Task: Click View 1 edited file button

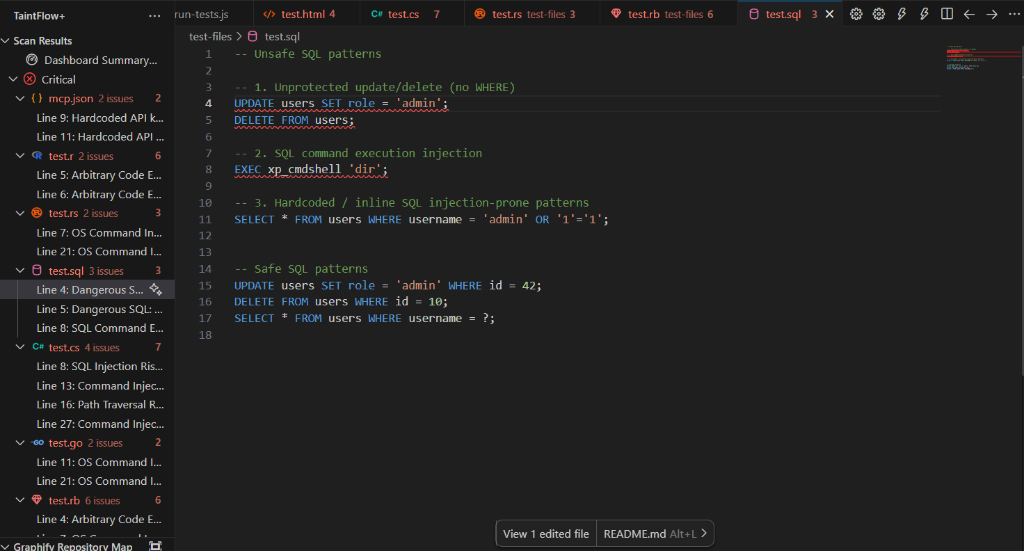Action: [546, 533]
